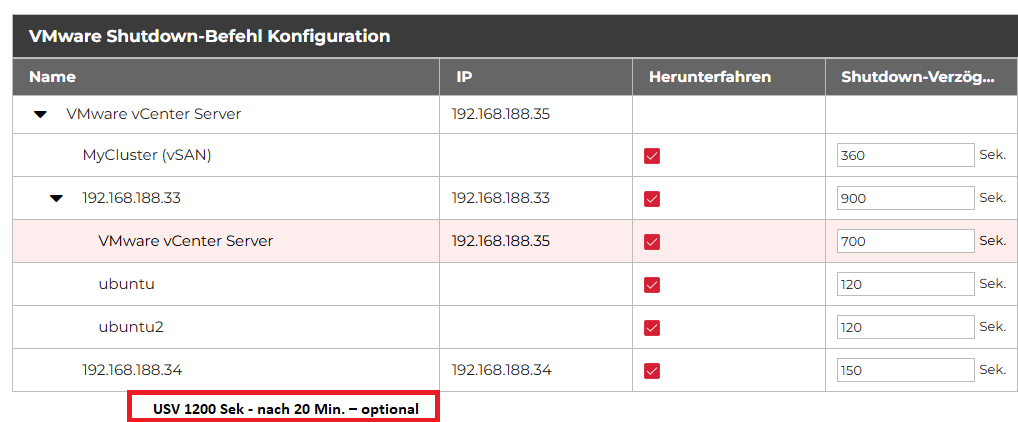Uncheck shutdown for MyCluster (vSAN)

point(652,156)
